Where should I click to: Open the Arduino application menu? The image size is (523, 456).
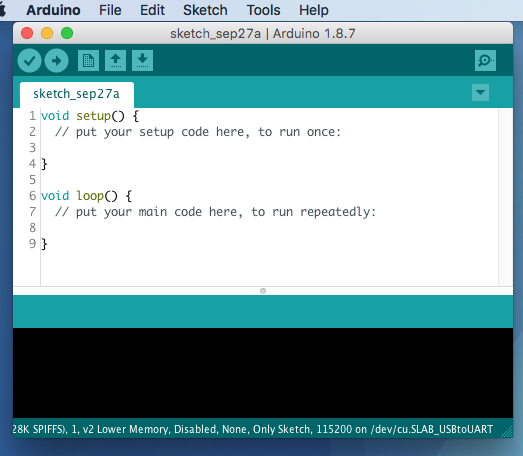point(53,10)
